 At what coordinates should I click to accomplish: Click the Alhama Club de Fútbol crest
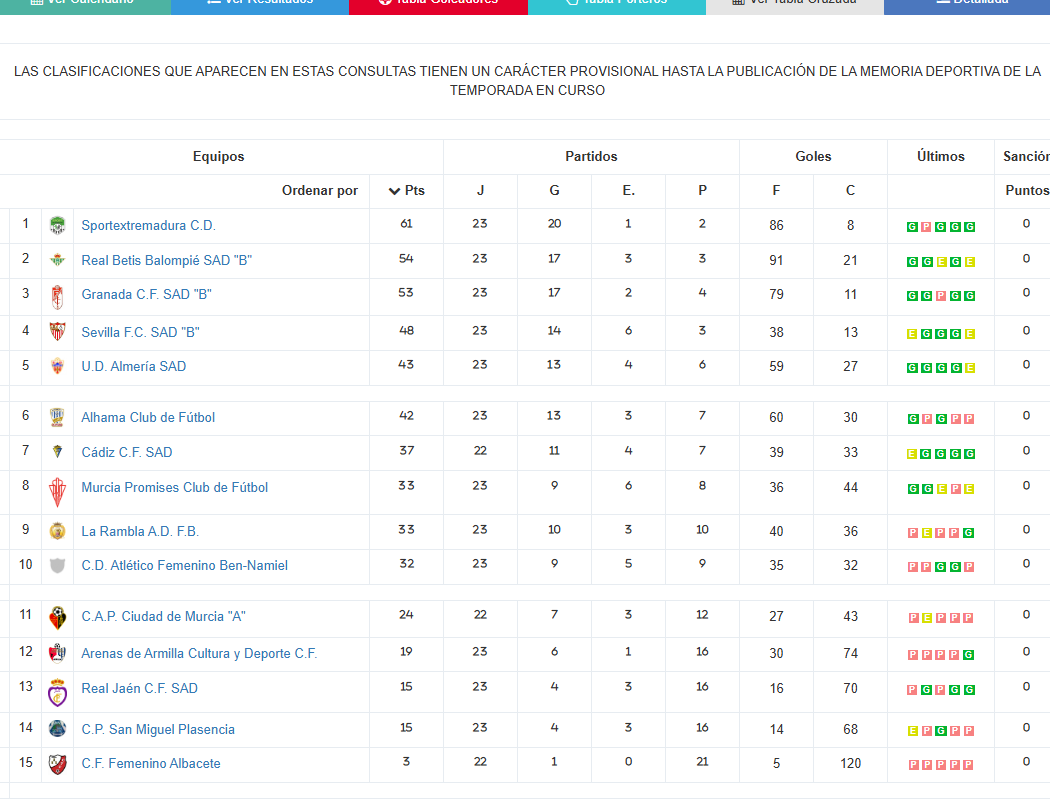[x=58, y=417]
